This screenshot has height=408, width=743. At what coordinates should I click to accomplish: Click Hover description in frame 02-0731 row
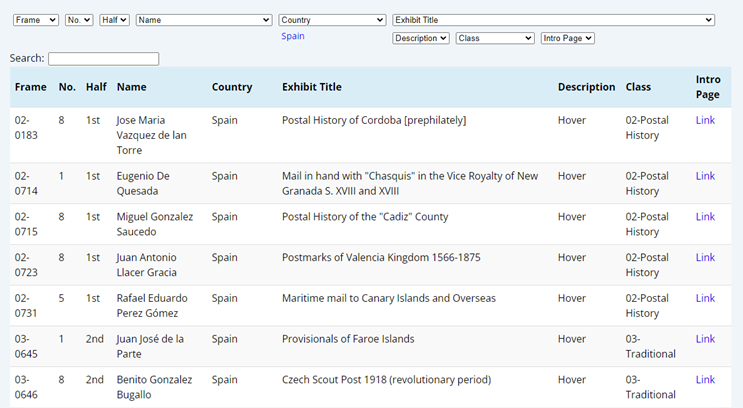point(572,299)
